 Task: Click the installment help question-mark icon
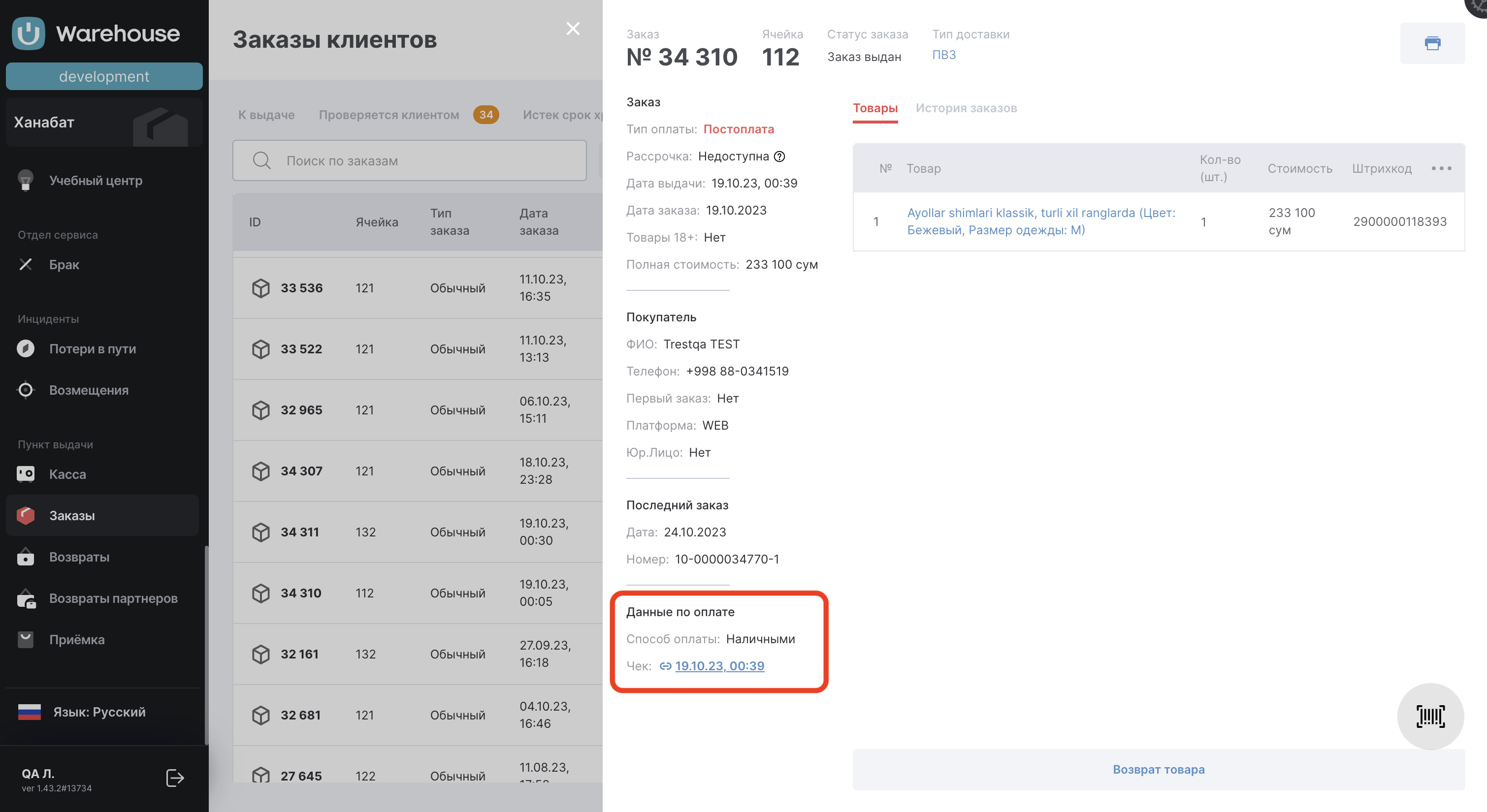click(x=779, y=156)
